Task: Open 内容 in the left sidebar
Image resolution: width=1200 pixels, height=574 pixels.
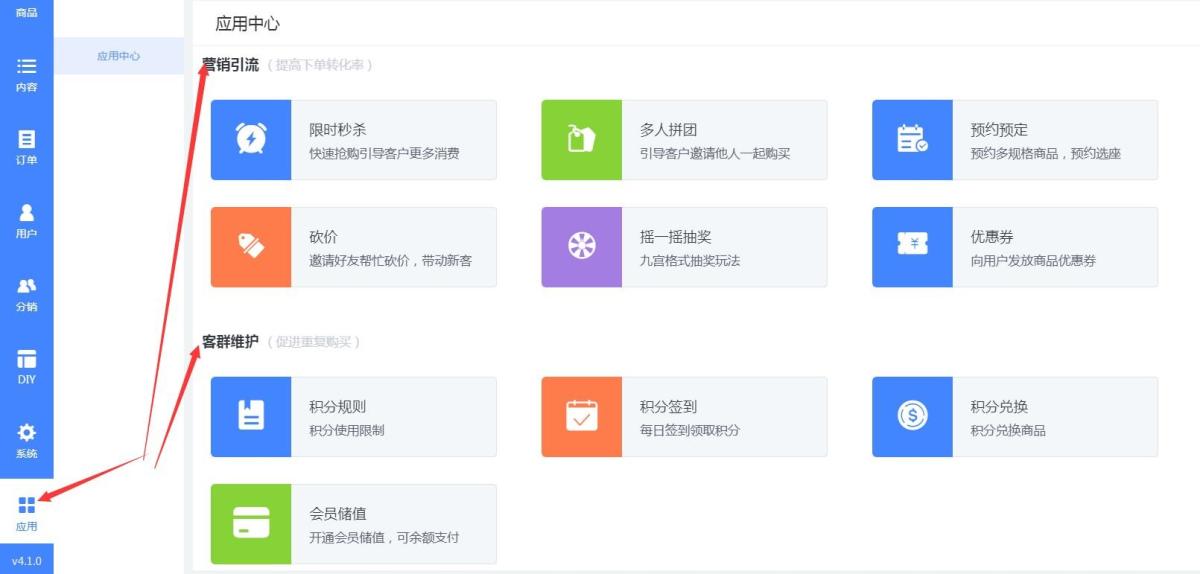Action: click(27, 75)
